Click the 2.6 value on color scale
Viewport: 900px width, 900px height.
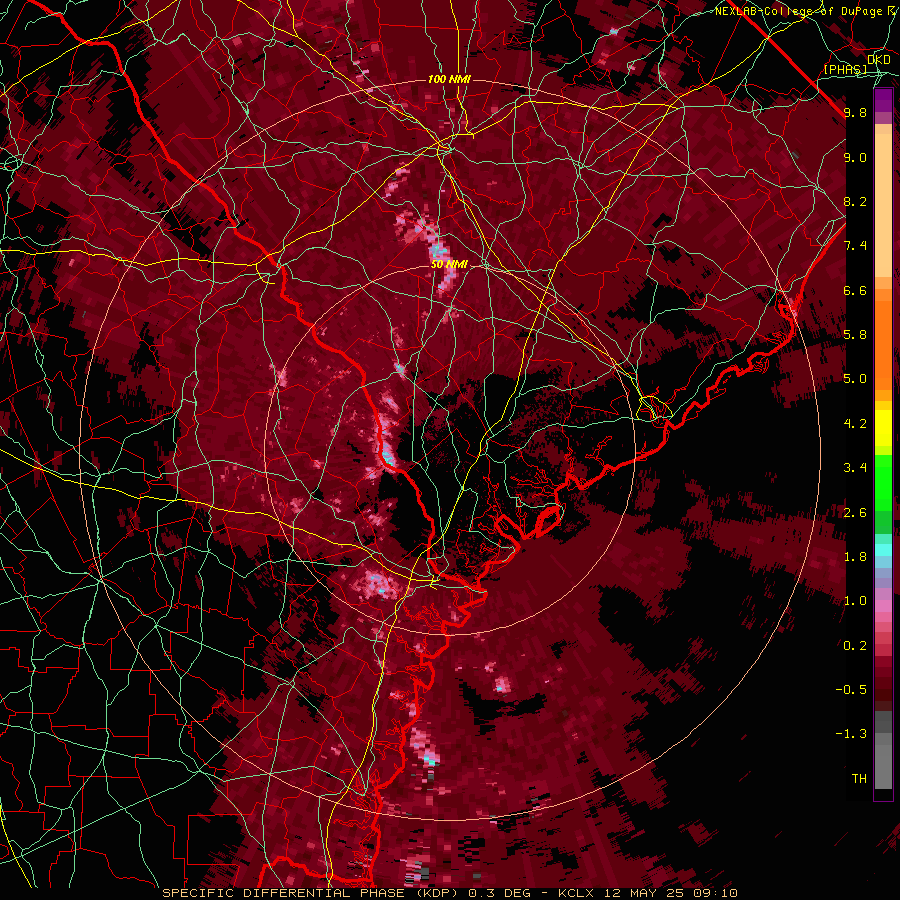point(855,513)
